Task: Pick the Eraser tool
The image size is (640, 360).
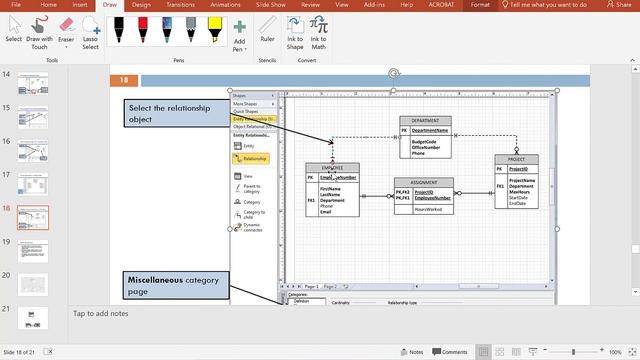Action: 66,29
